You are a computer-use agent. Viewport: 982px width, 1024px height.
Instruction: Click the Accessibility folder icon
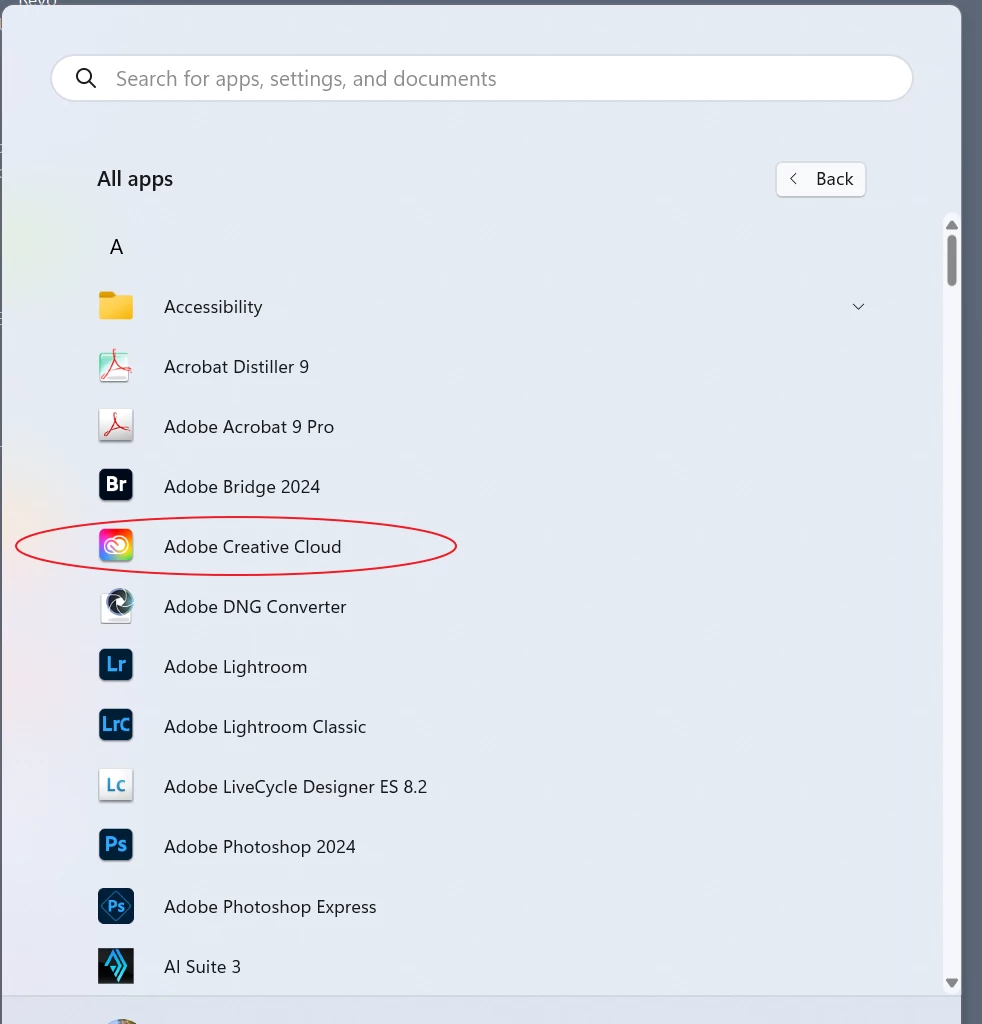tap(116, 306)
